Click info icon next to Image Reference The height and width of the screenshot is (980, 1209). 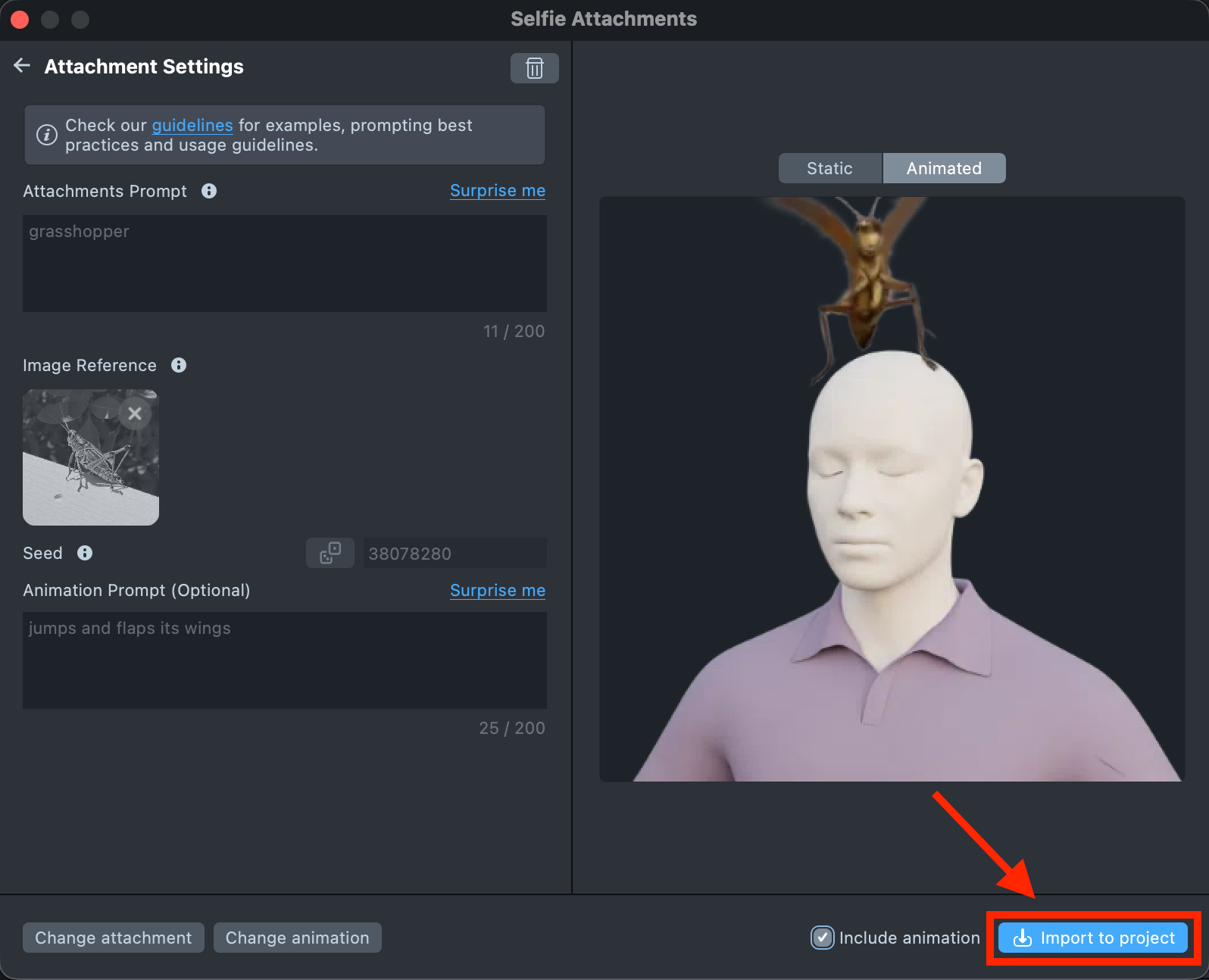click(x=179, y=365)
